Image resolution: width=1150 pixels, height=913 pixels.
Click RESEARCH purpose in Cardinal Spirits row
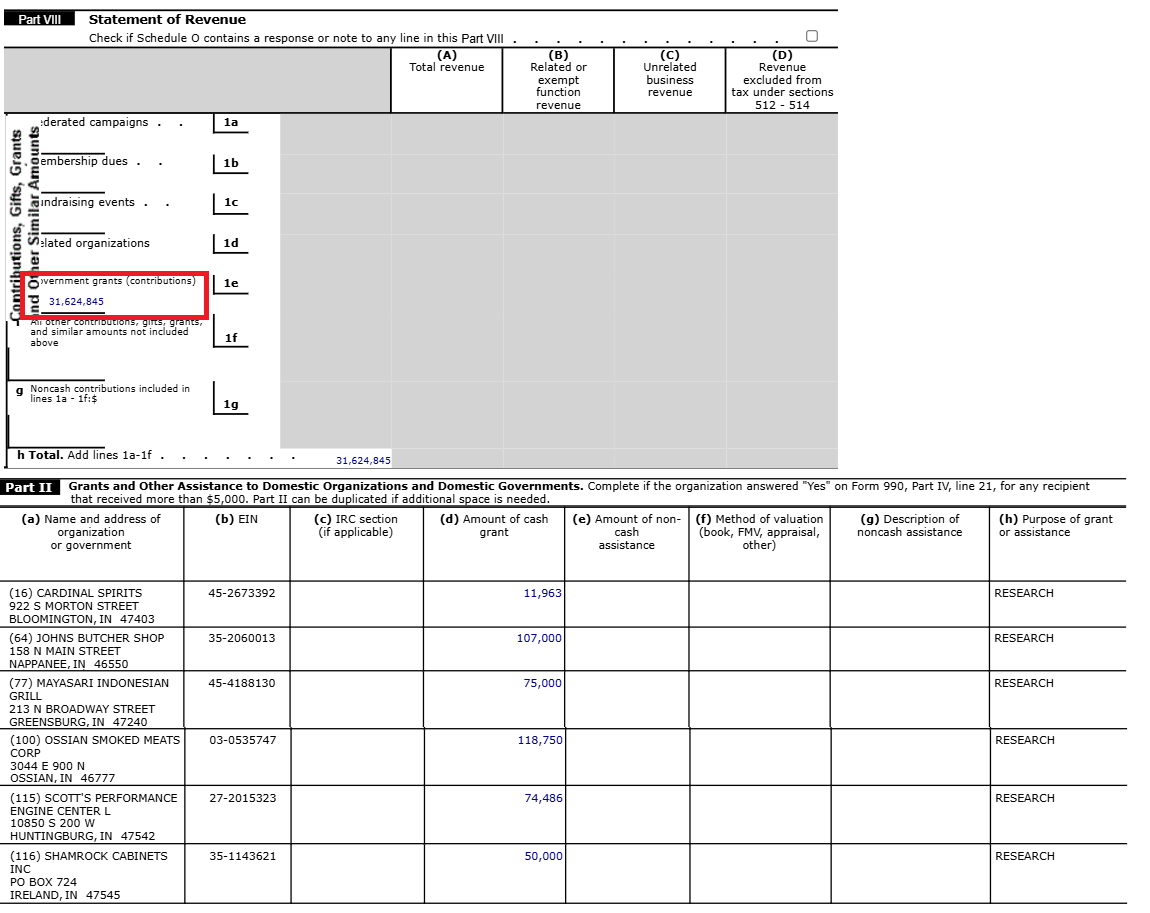click(x=1024, y=593)
